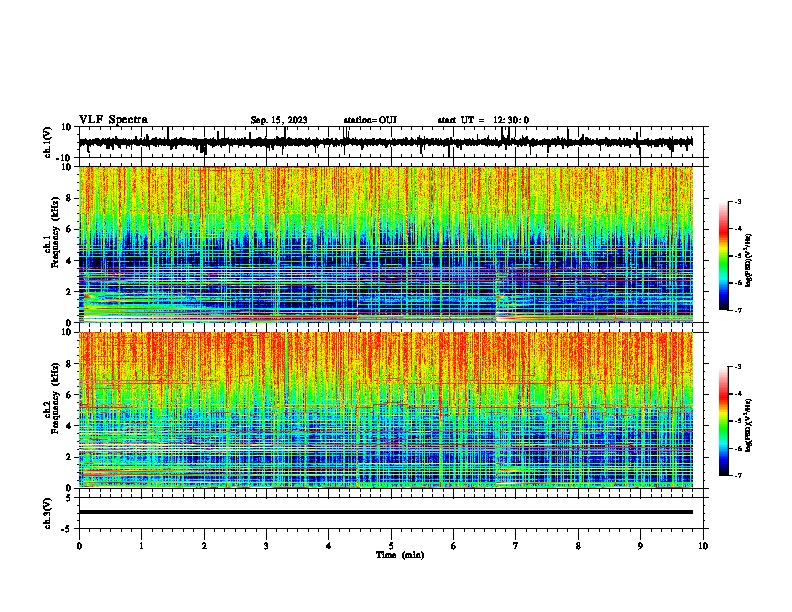Click the "start UT = 12:30:0" header text
Viewport: 792px width, 612px height.
(483, 120)
